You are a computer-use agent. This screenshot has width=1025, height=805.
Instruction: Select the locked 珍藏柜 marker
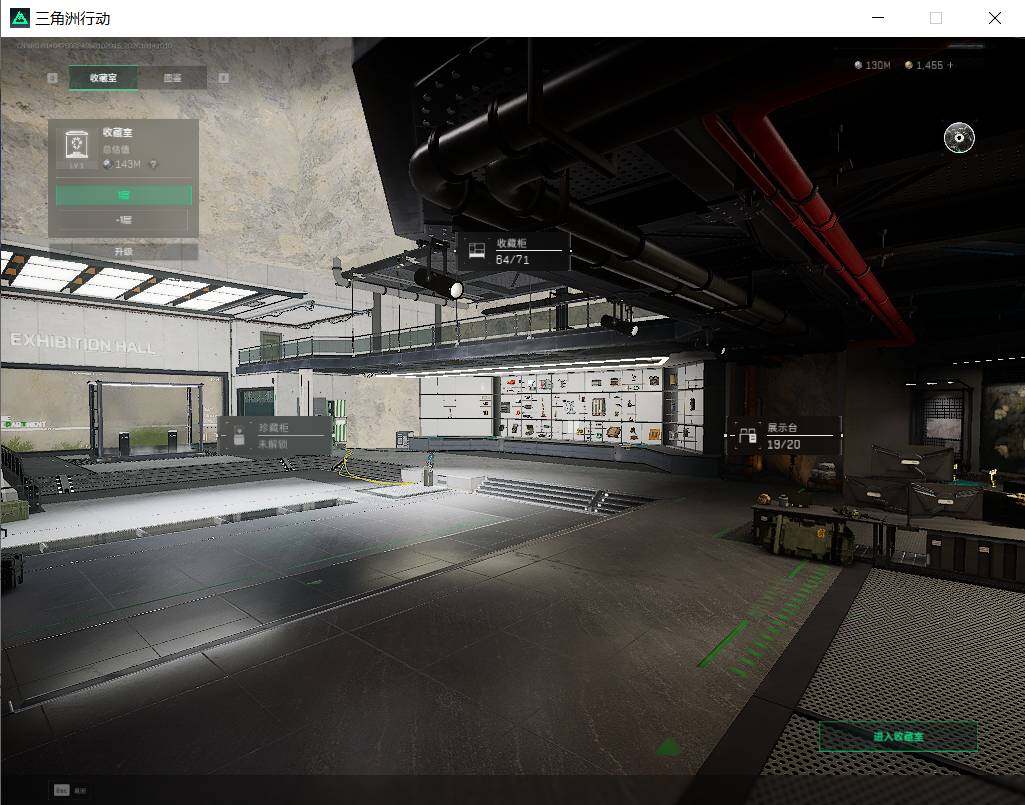click(275, 435)
